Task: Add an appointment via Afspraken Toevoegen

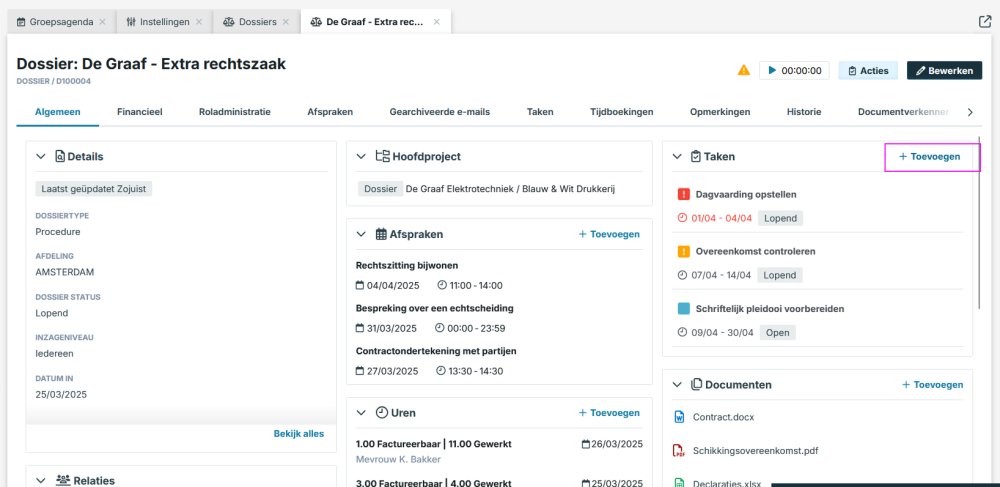Action: [608, 234]
